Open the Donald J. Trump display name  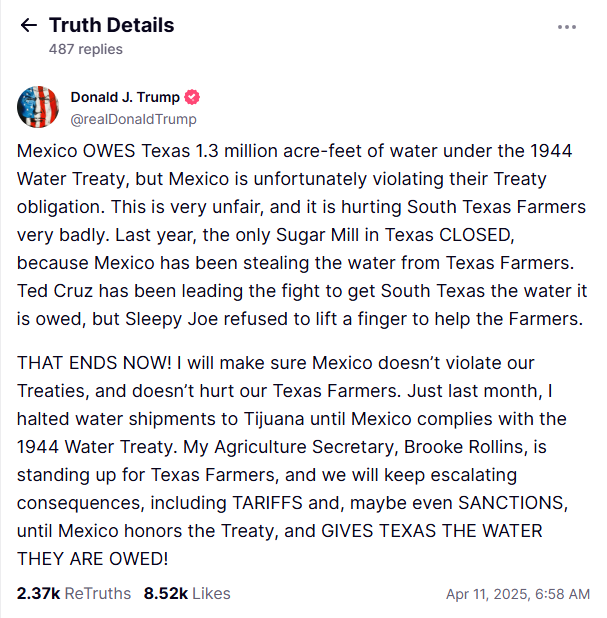125,97
